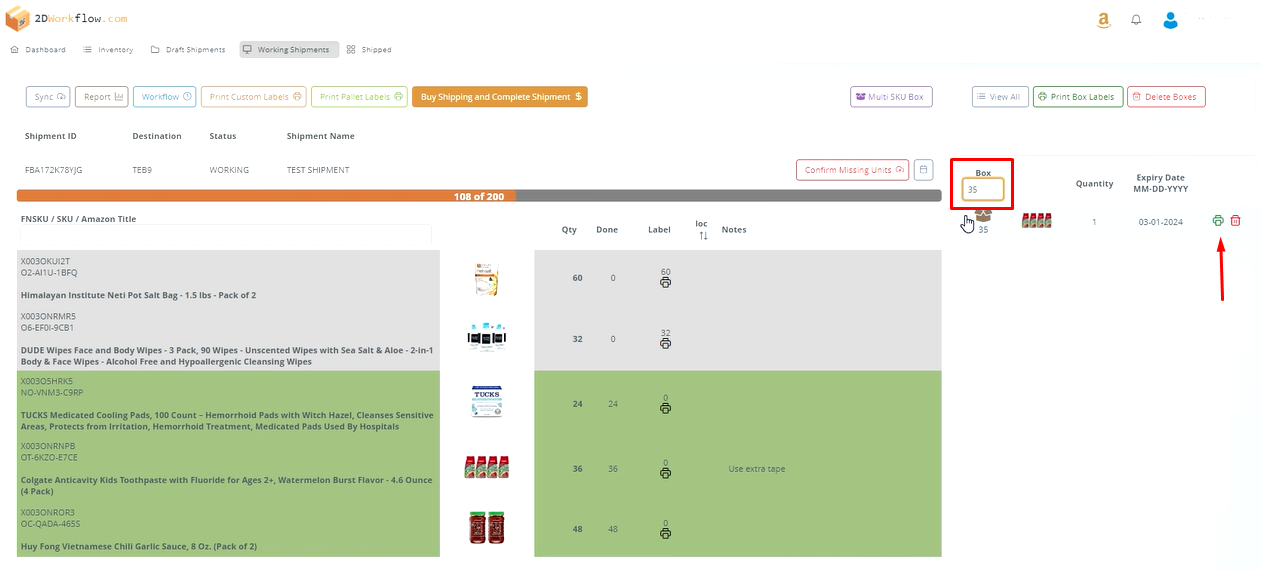Click the Multi SKU Box button
This screenshot has width=1261, height=571.
[x=891, y=97]
